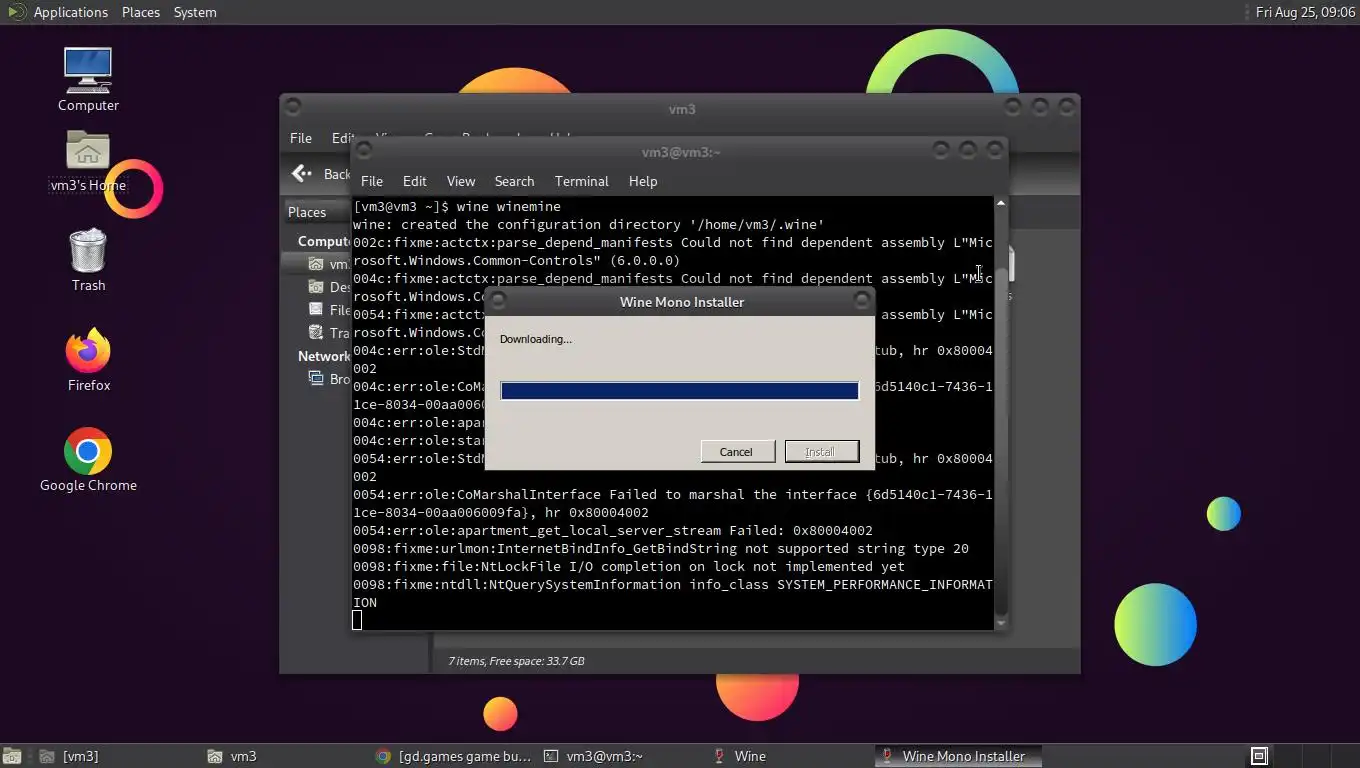Viewport: 1360px width, 768px height.
Task: Click Wine Mono Installer window menu button
Action: pos(497,300)
